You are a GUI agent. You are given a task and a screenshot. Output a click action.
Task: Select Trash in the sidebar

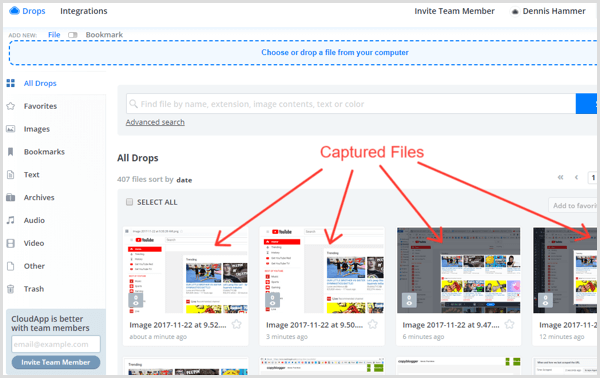click(34, 289)
